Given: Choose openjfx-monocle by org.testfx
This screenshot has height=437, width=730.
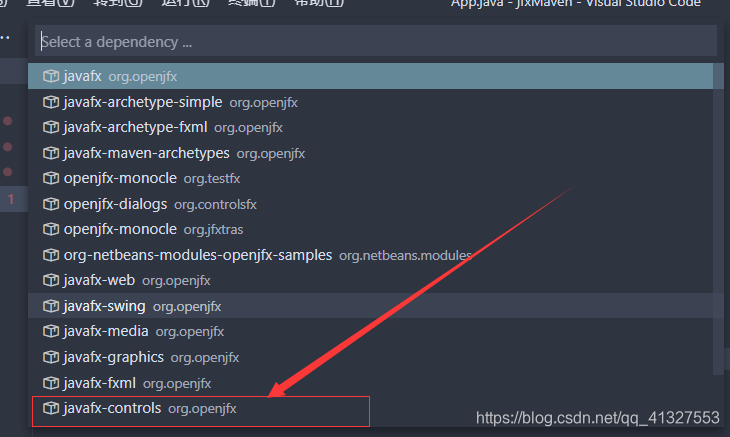Looking at the screenshot, I should point(370,178).
